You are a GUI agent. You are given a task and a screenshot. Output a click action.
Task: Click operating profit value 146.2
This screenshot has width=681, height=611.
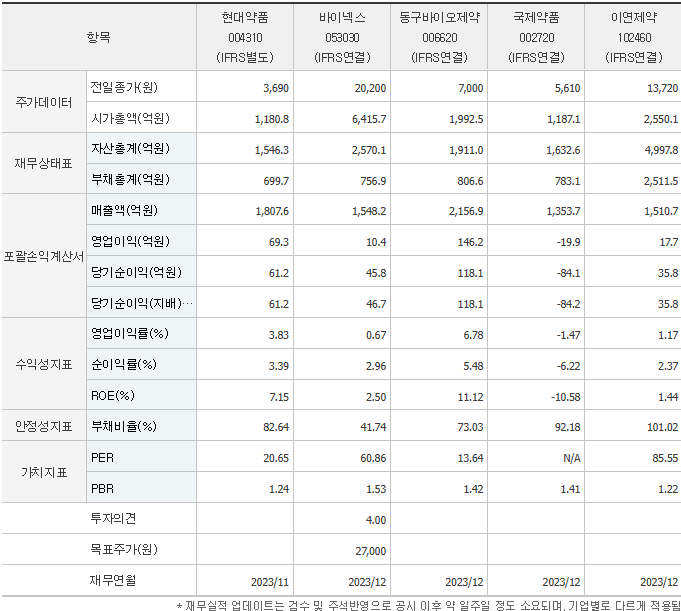[x=470, y=242]
